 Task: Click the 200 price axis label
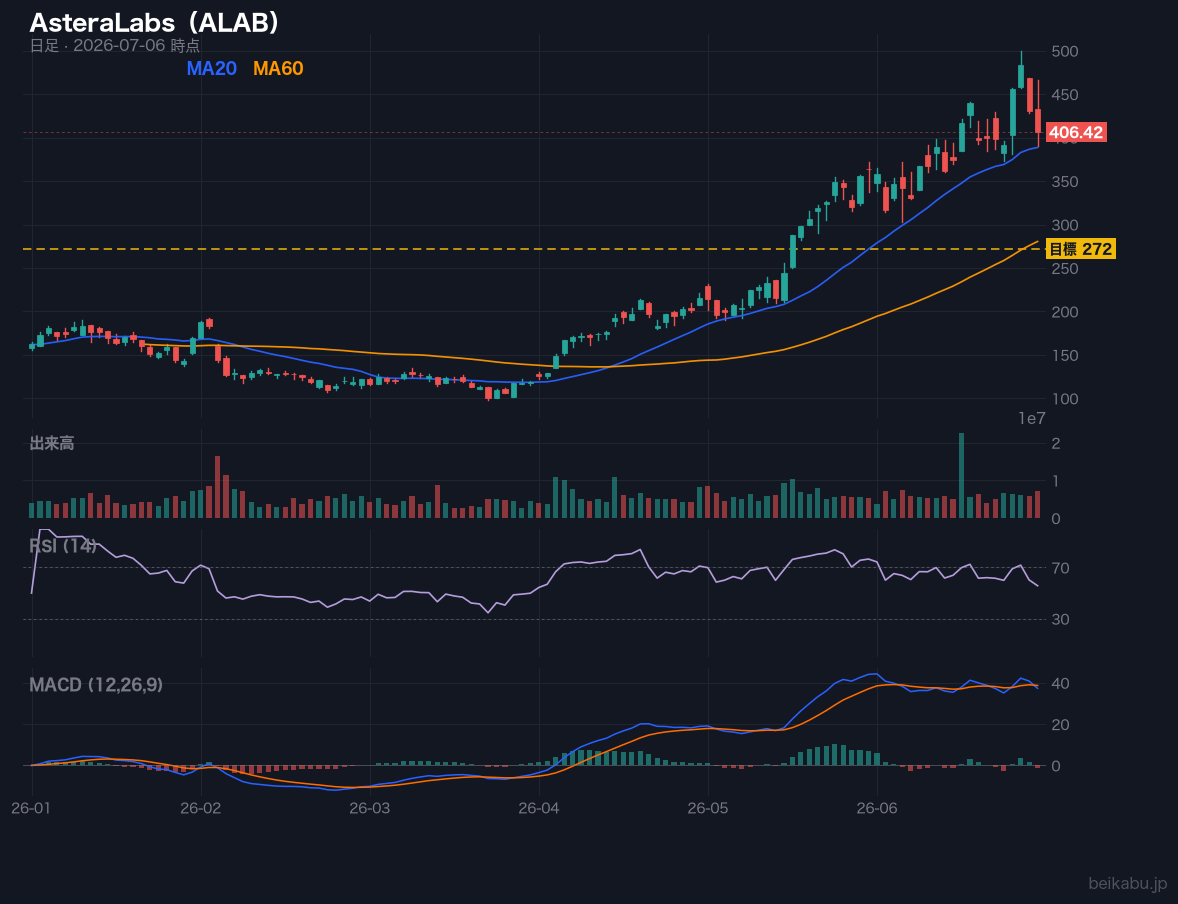point(1065,312)
